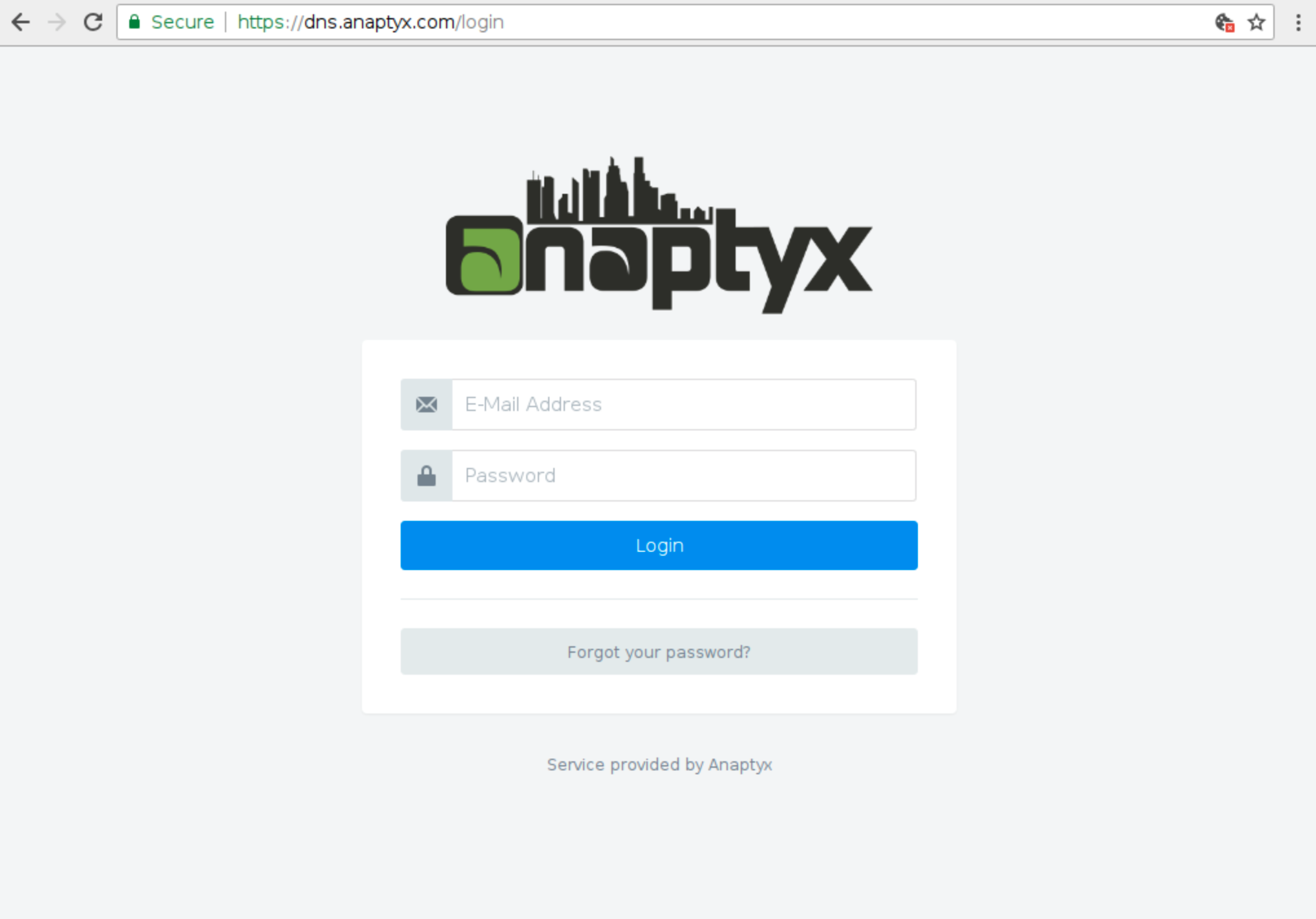1316x919 pixels.
Task: Select the URL dns.anaptyx.com/login in address bar
Action: (x=370, y=22)
